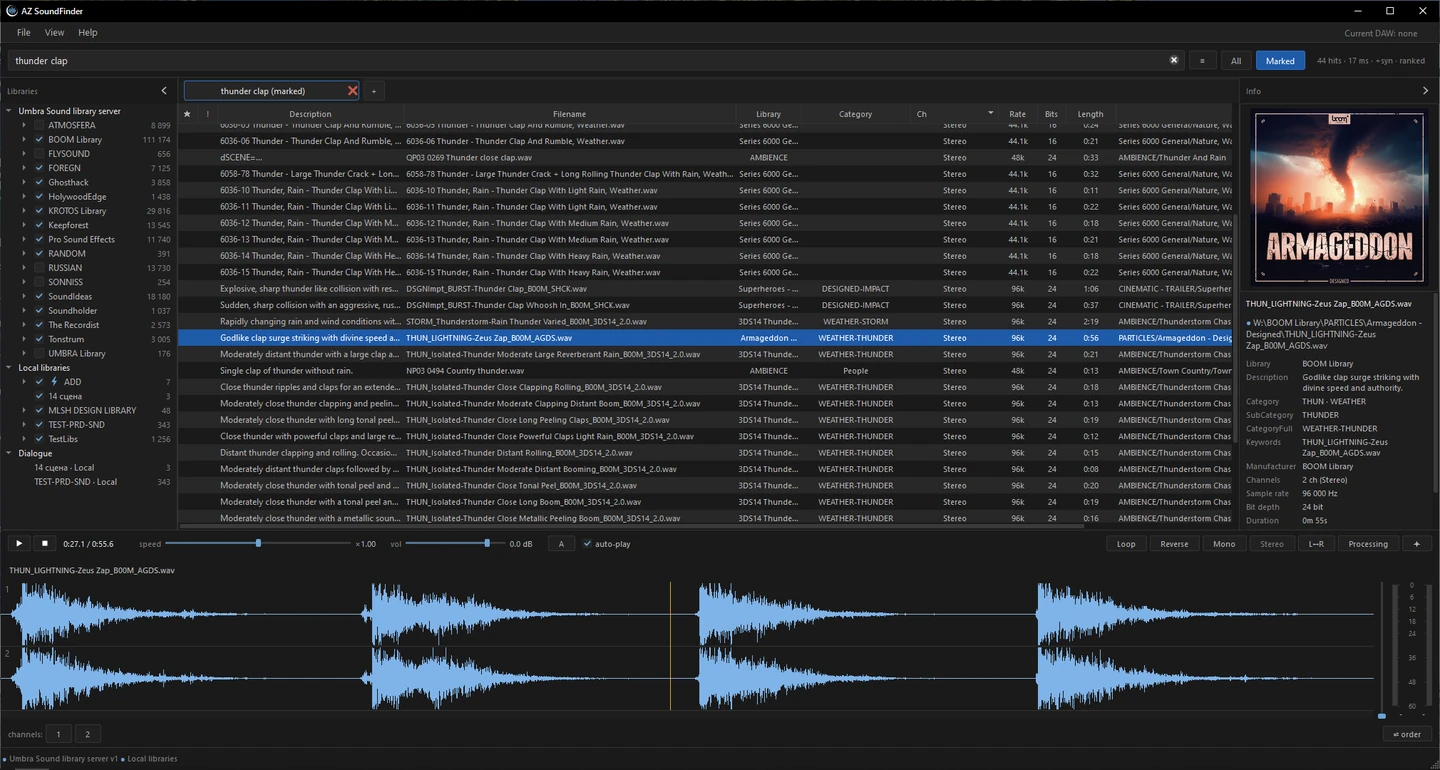Adjust the speed slider handle
This screenshot has width=1440, height=770.
(258, 543)
